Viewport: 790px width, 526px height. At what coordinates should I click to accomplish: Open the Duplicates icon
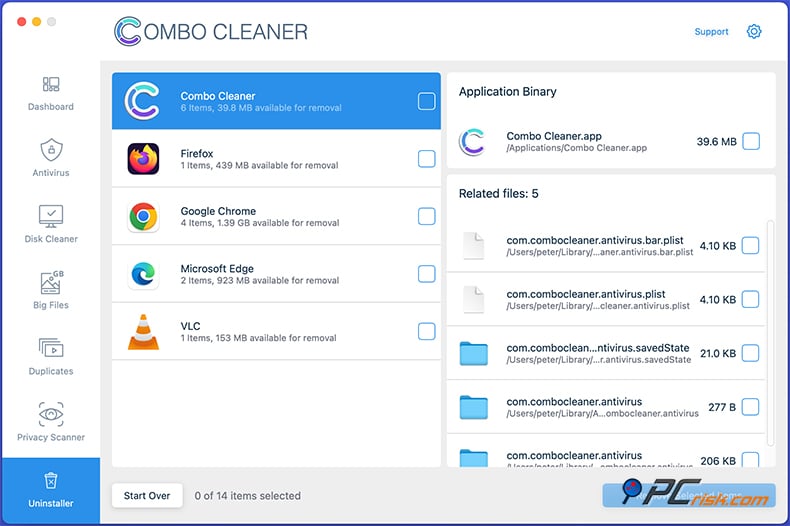pos(51,348)
